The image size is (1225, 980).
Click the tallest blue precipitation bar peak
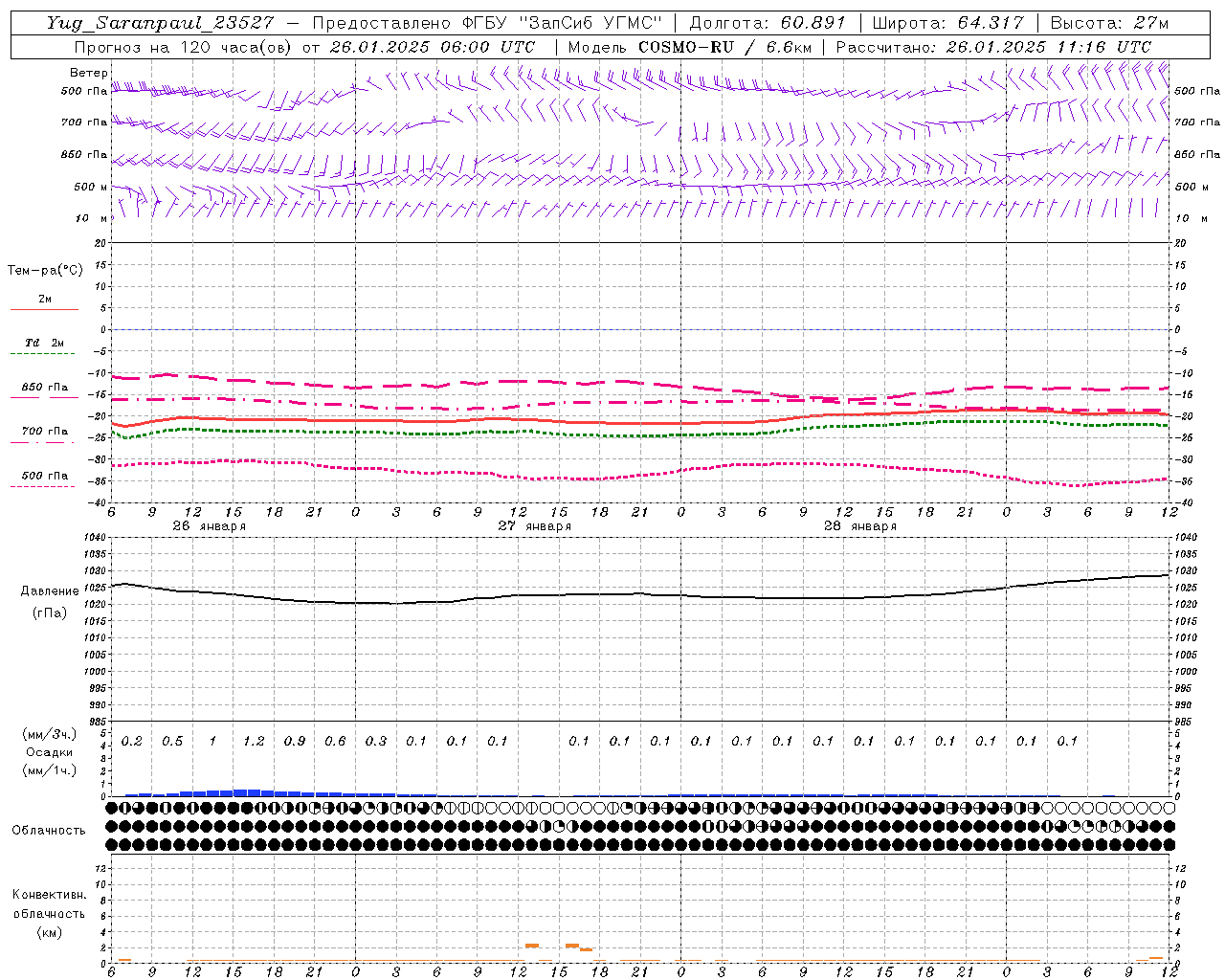click(x=247, y=792)
